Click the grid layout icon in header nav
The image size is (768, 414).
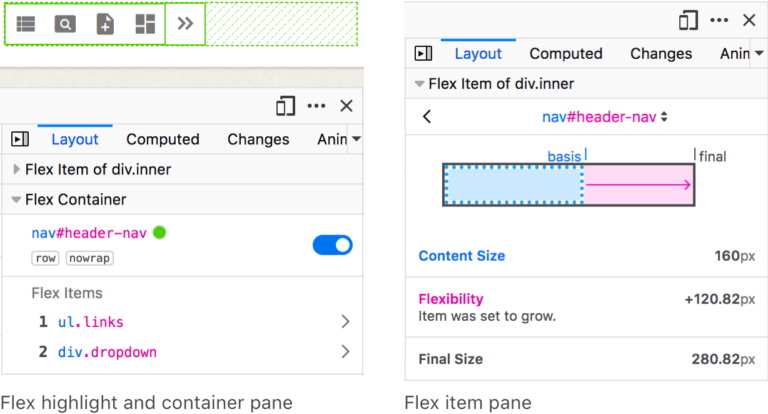(145, 24)
